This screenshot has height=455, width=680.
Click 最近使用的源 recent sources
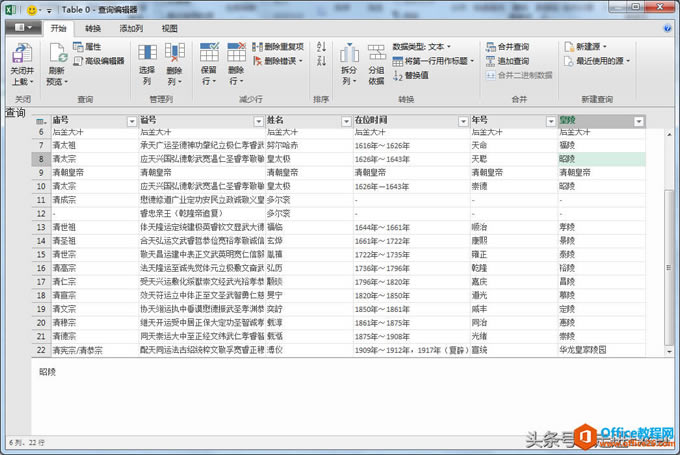[x=597, y=61]
